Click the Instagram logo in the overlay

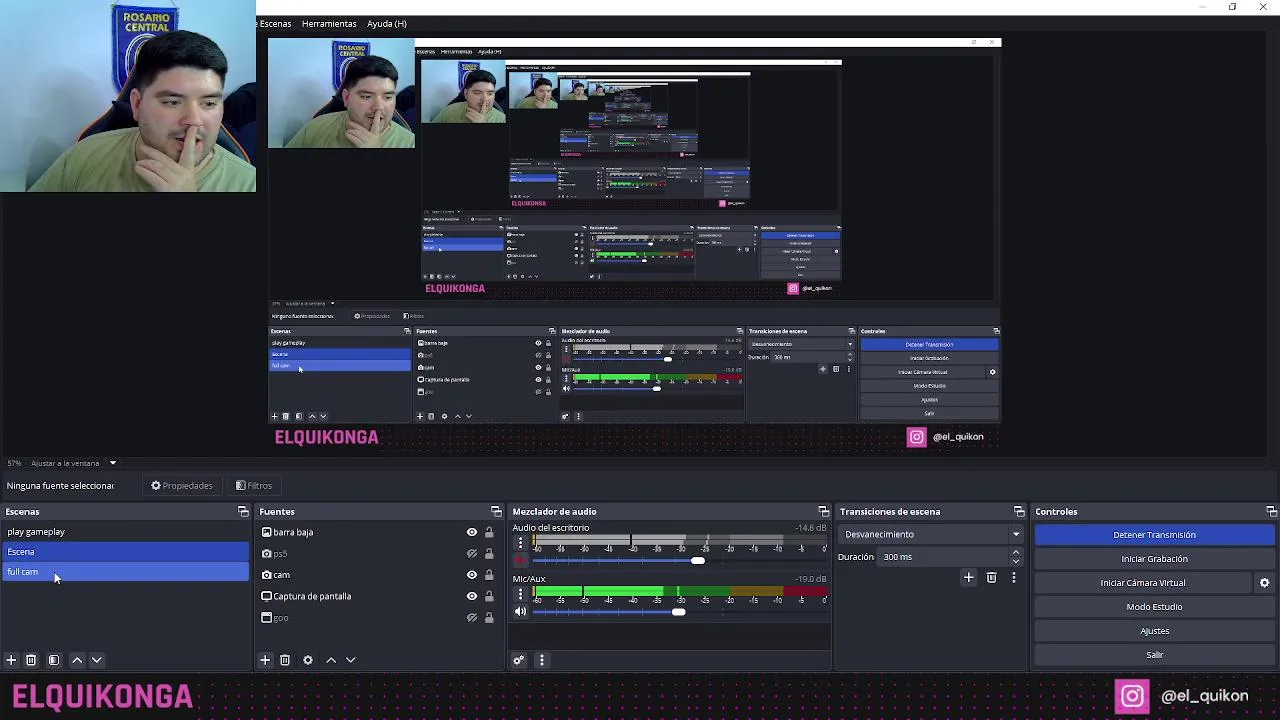pos(1132,696)
